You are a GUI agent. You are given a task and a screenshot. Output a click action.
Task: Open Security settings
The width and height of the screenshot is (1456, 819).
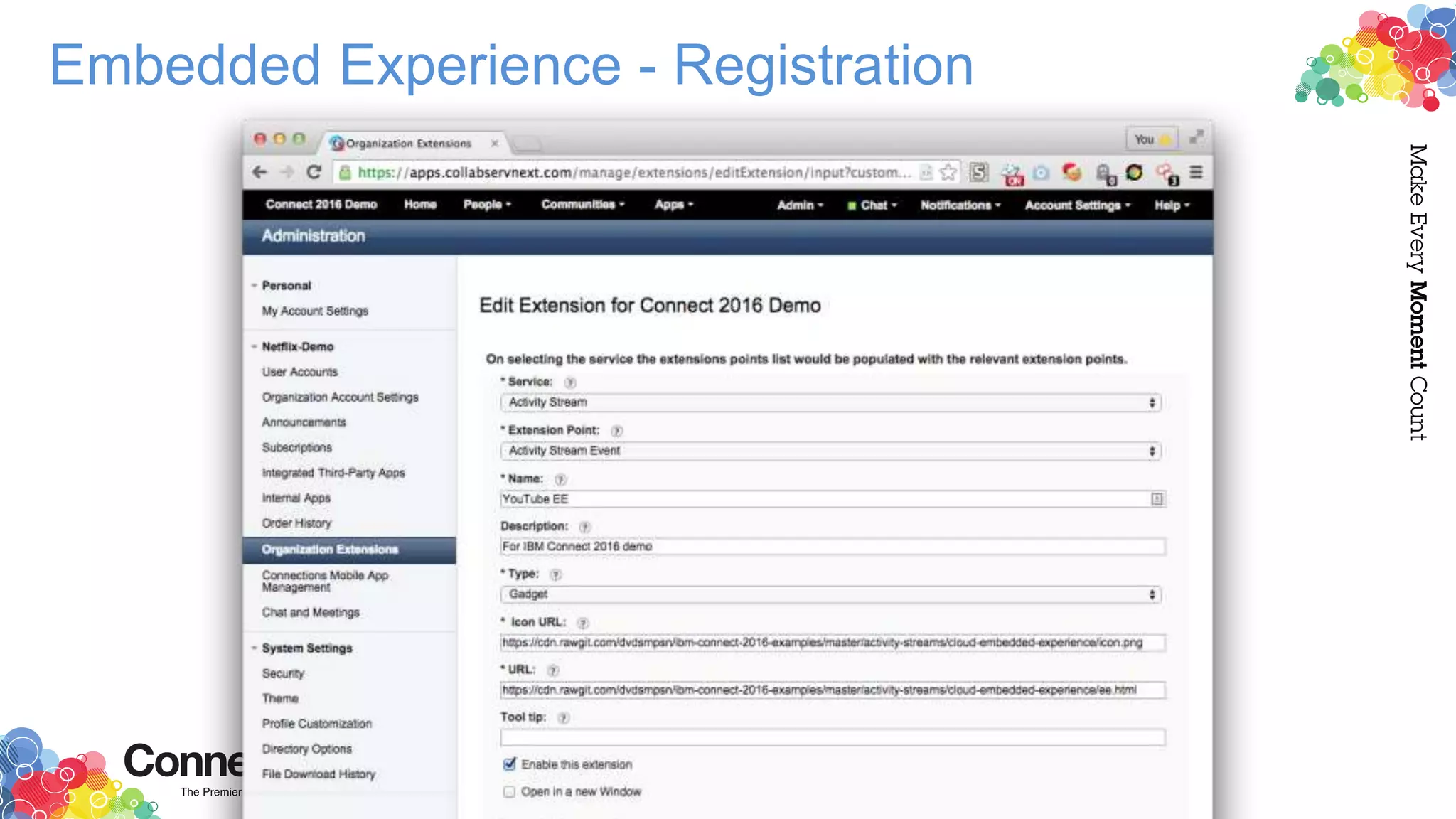[283, 673]
